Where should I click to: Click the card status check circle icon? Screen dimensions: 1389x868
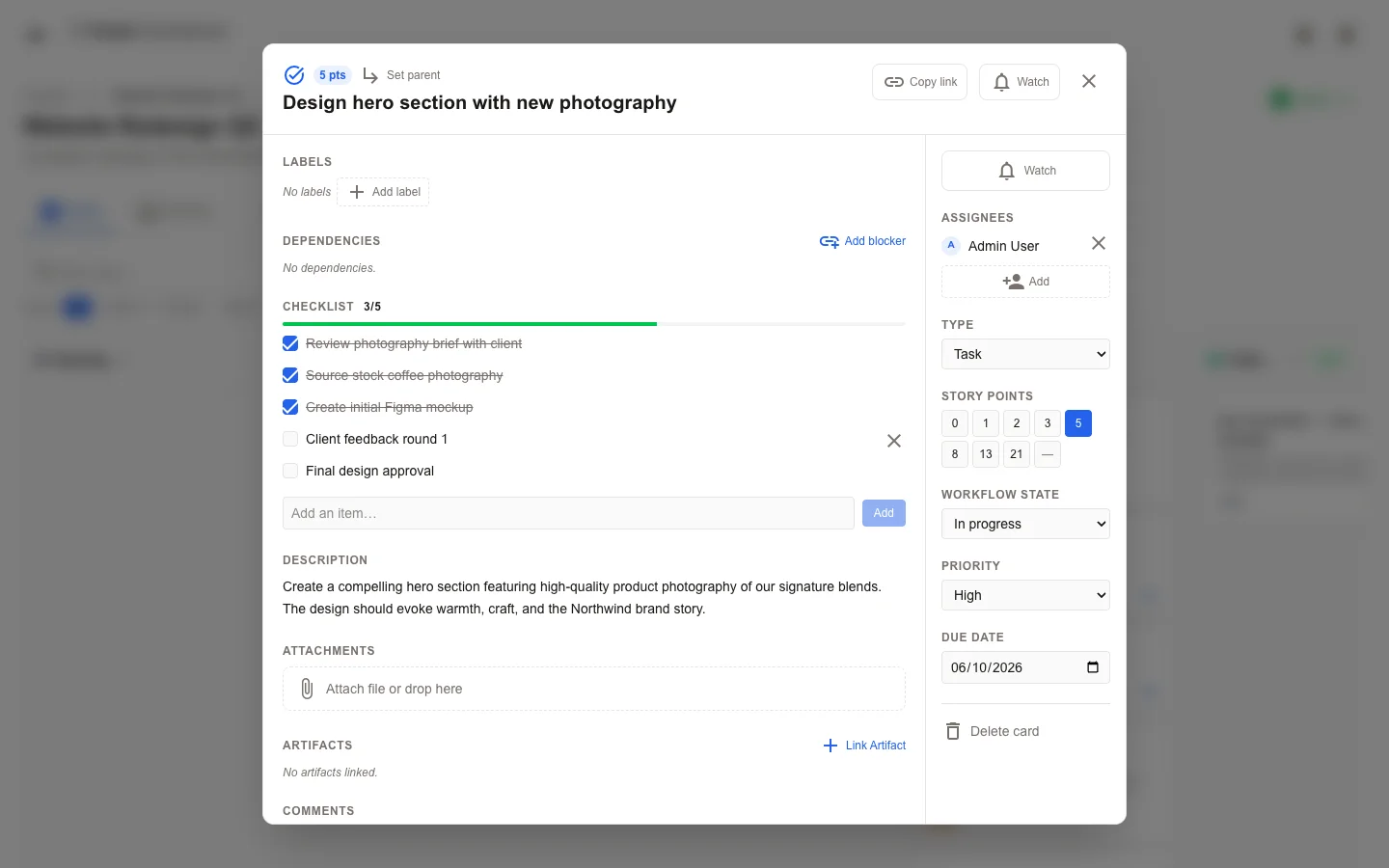(x=294, y=75)
